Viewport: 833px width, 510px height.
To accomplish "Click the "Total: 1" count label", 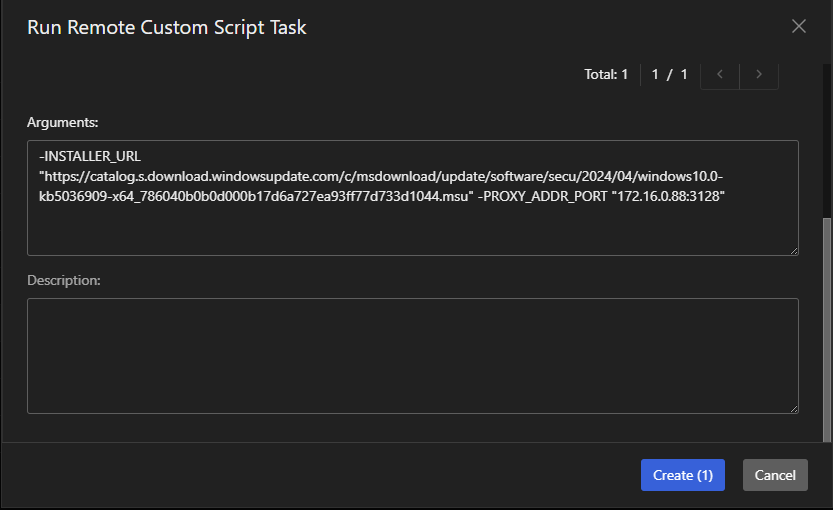I will (x=606, y=74).
